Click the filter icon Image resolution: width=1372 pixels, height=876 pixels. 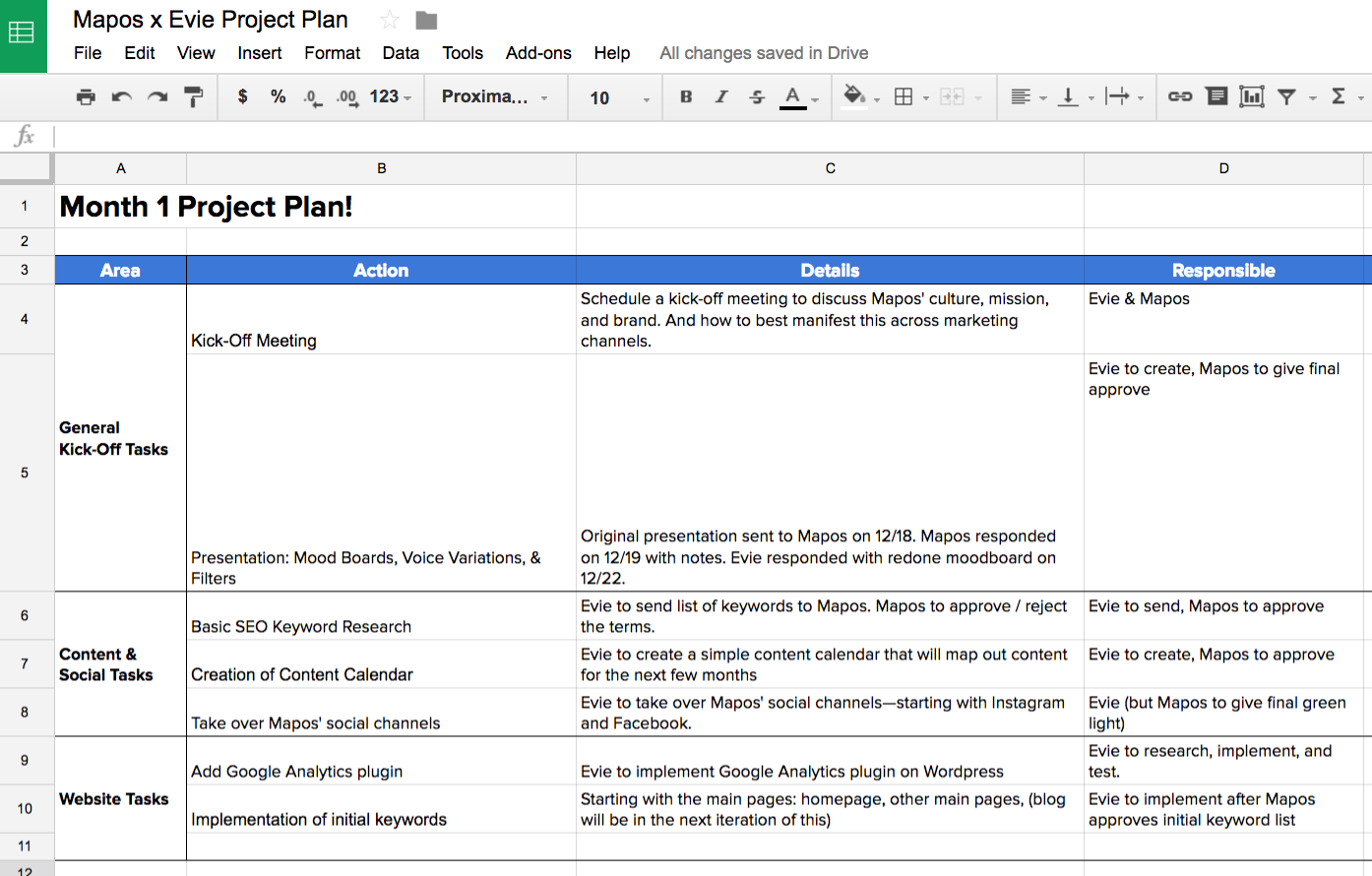1286,96
